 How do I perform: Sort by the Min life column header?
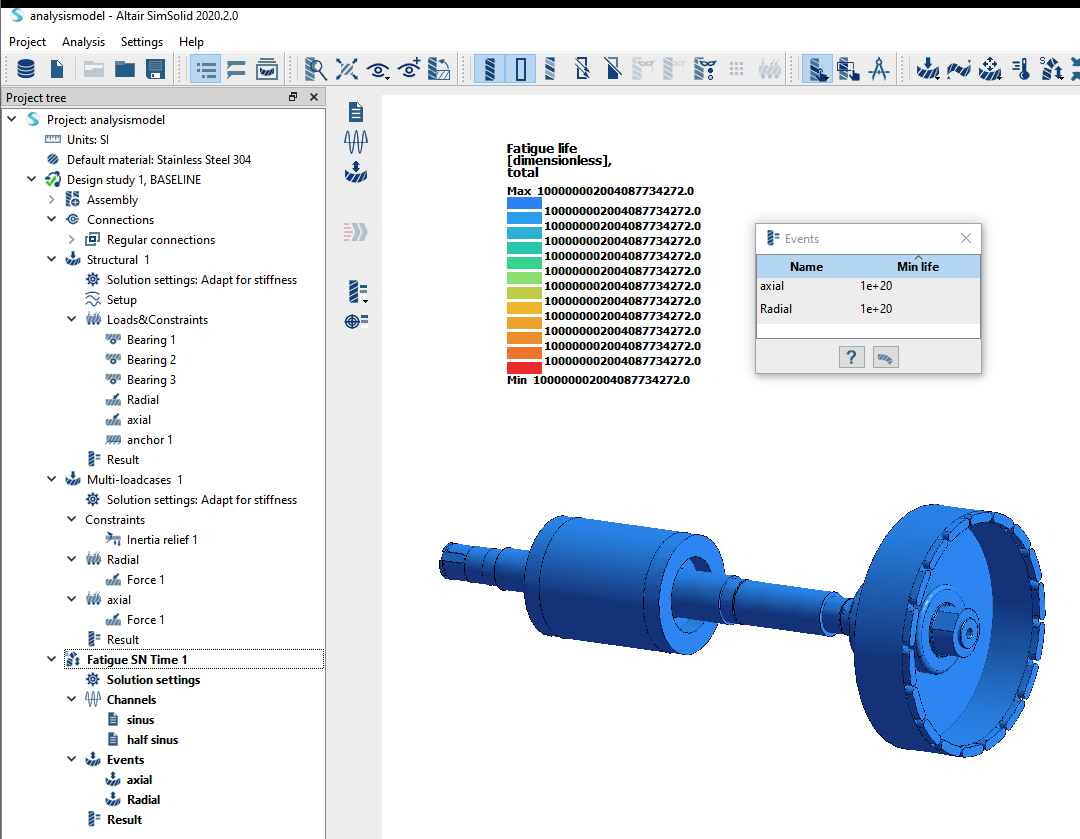pyautogui.click(x=917, y=267)
